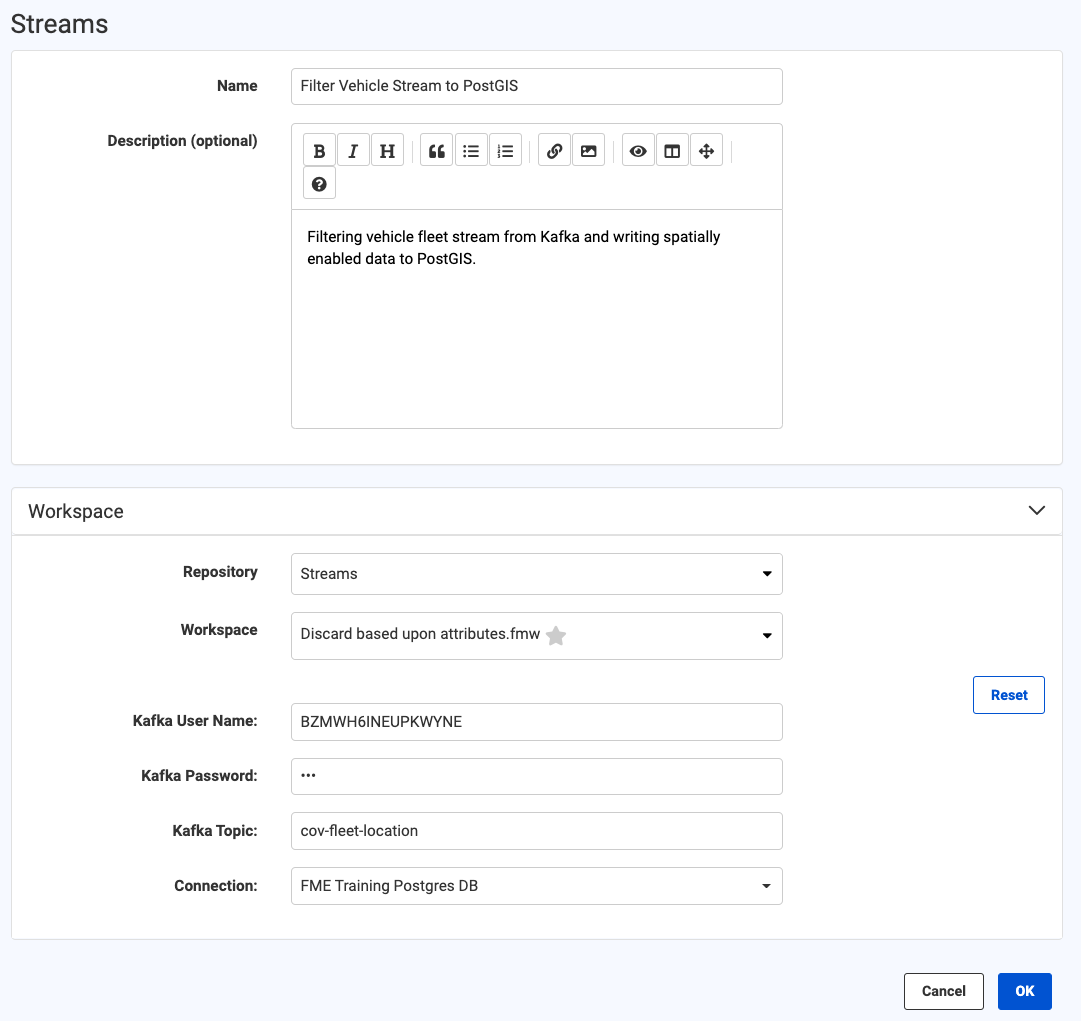Insert a hyperlink into the description
This screenshot has height=1021, width=1081.
[554, 150]
